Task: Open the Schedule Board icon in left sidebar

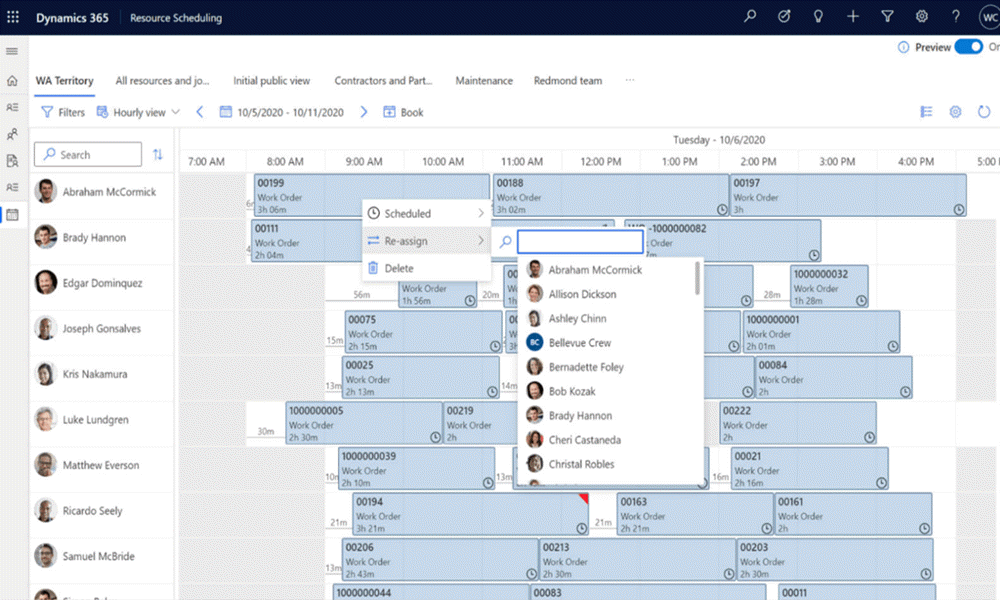Action: [12, 212]
